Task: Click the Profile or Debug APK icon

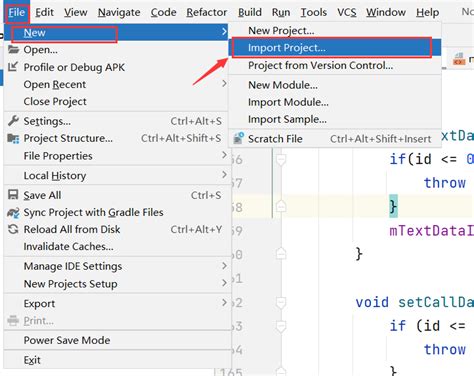Action: (13, 67)
